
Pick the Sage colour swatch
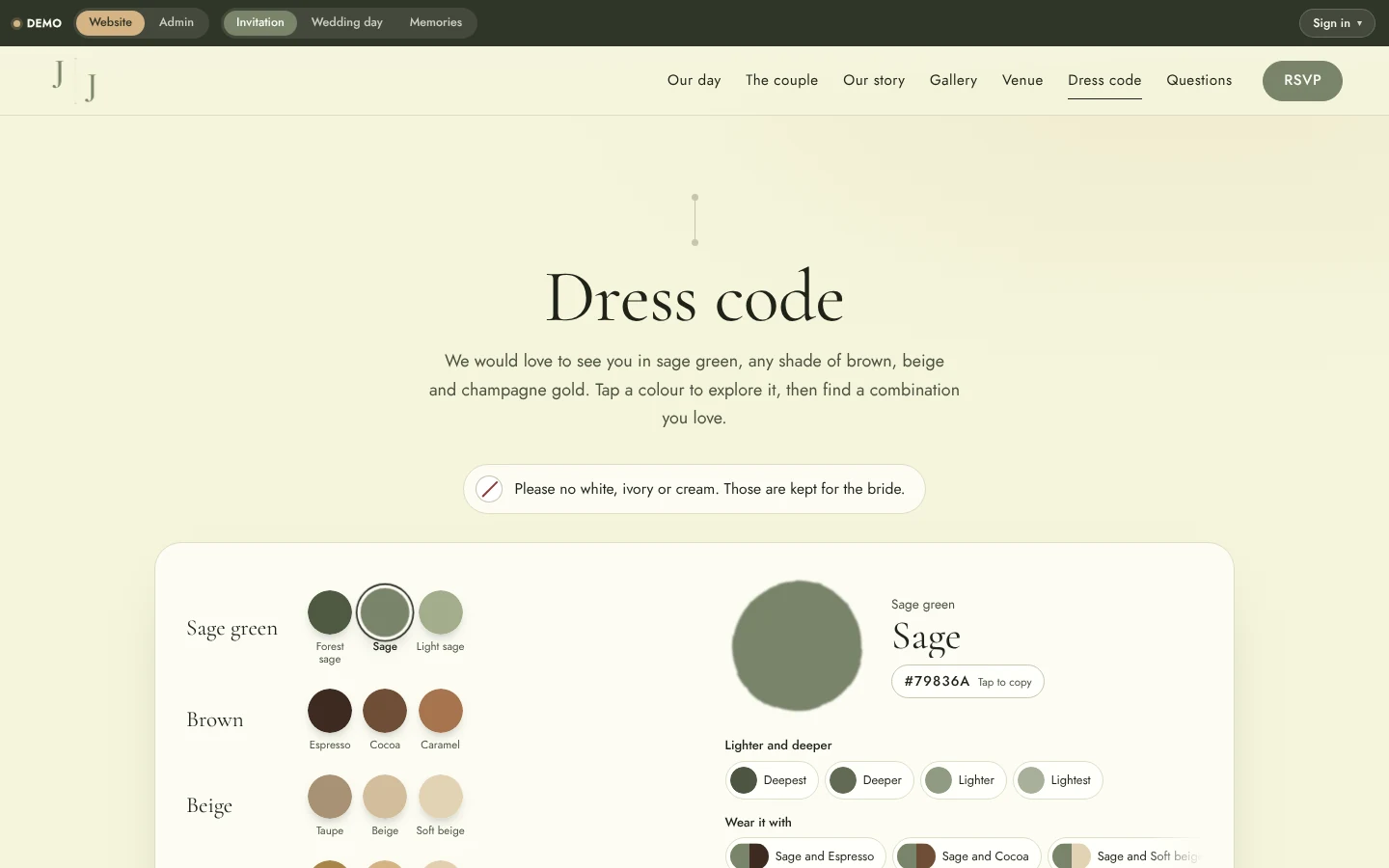coord(385,612)
